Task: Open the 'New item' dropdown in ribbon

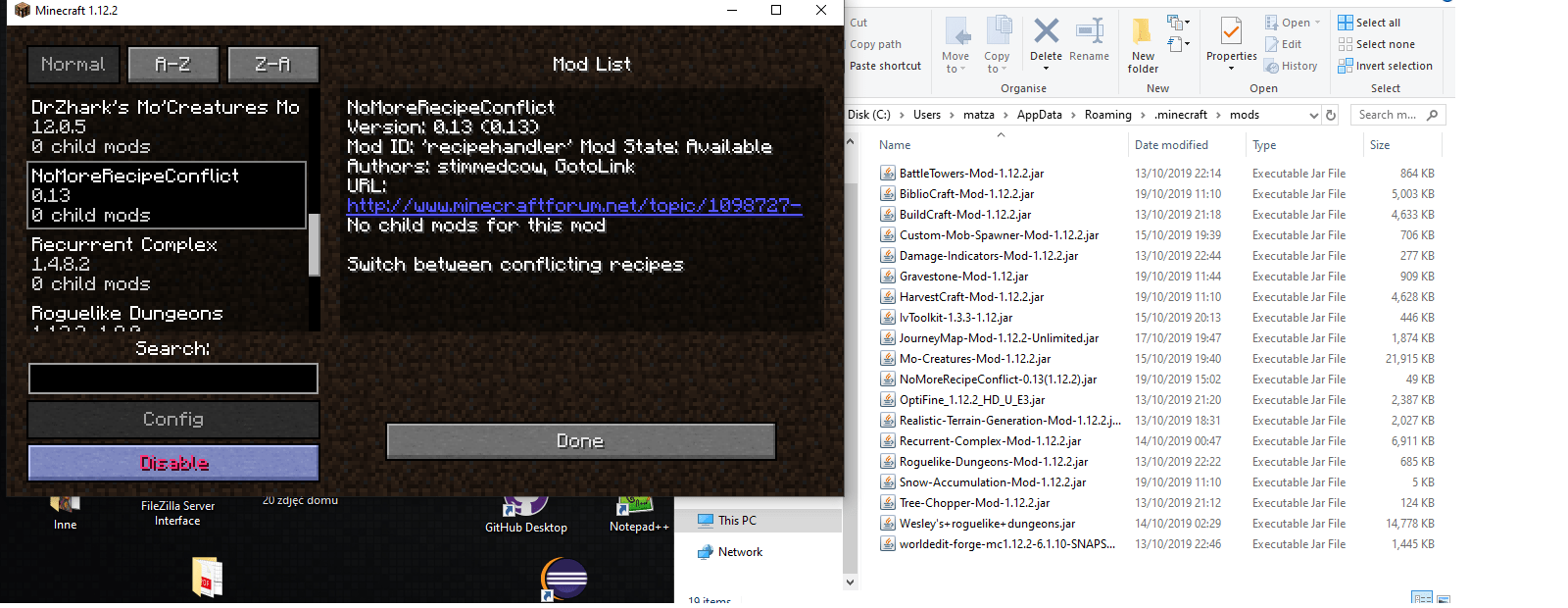Action: [1178, 23]
